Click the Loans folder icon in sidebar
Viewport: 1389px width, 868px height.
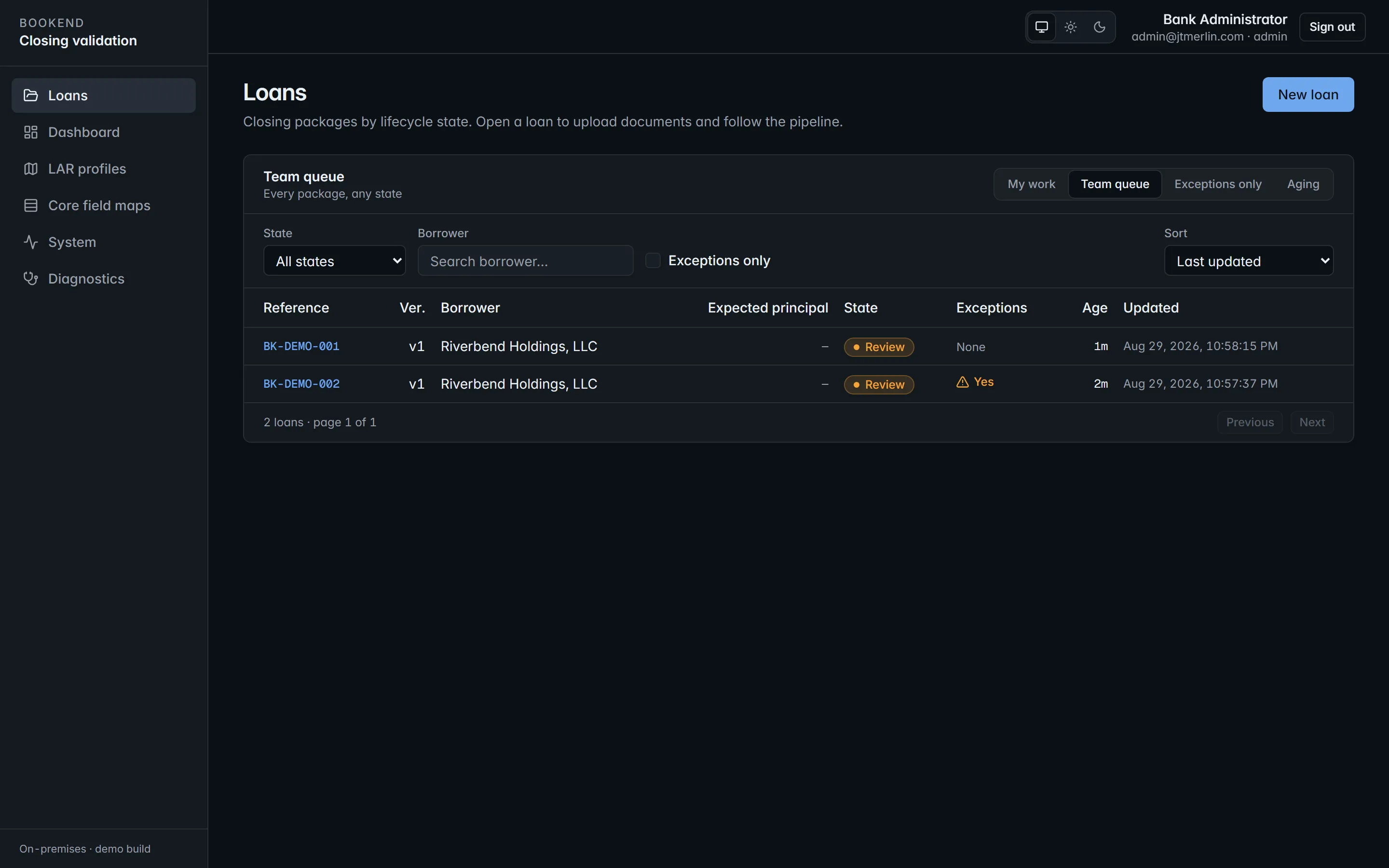pyautogui.click(x=30, y=95)
